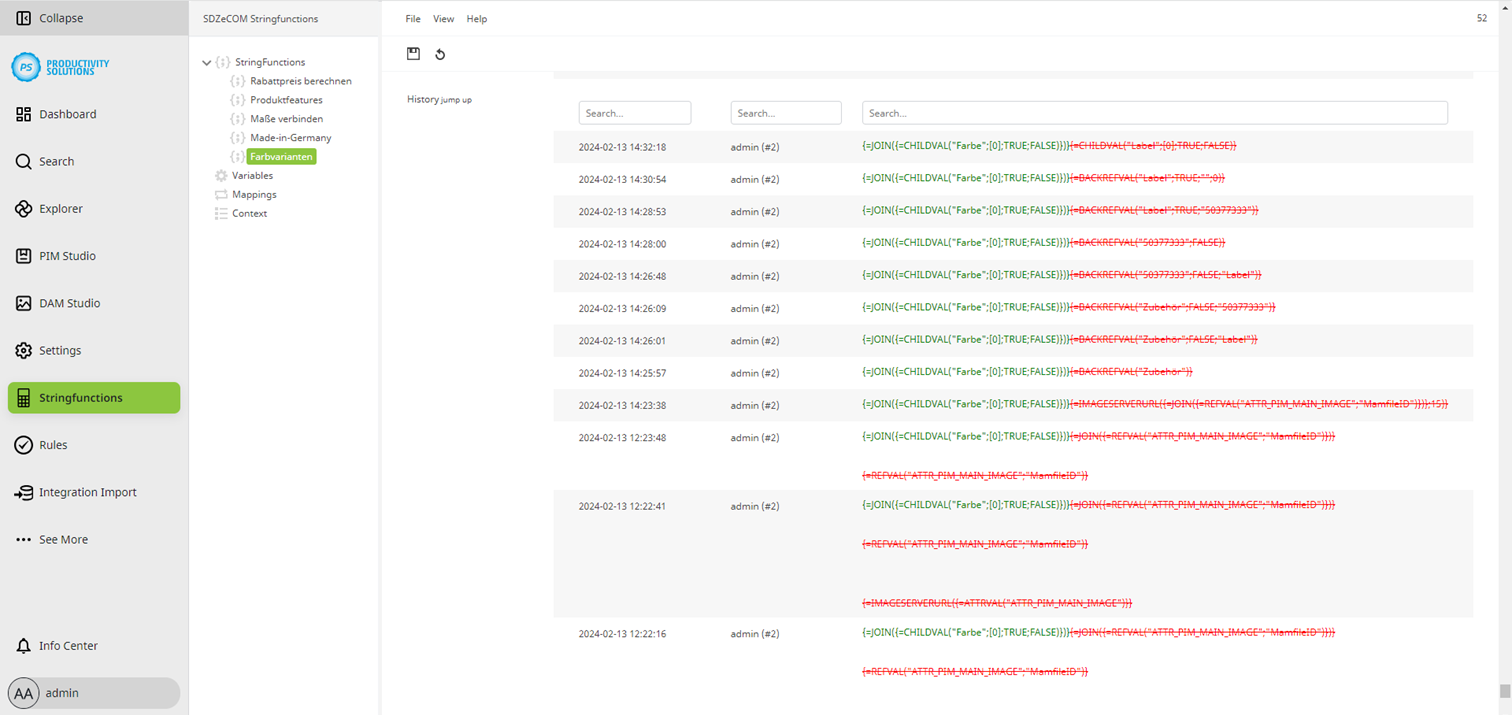Save the current string function
The image size is (1512, 715).
413,53
